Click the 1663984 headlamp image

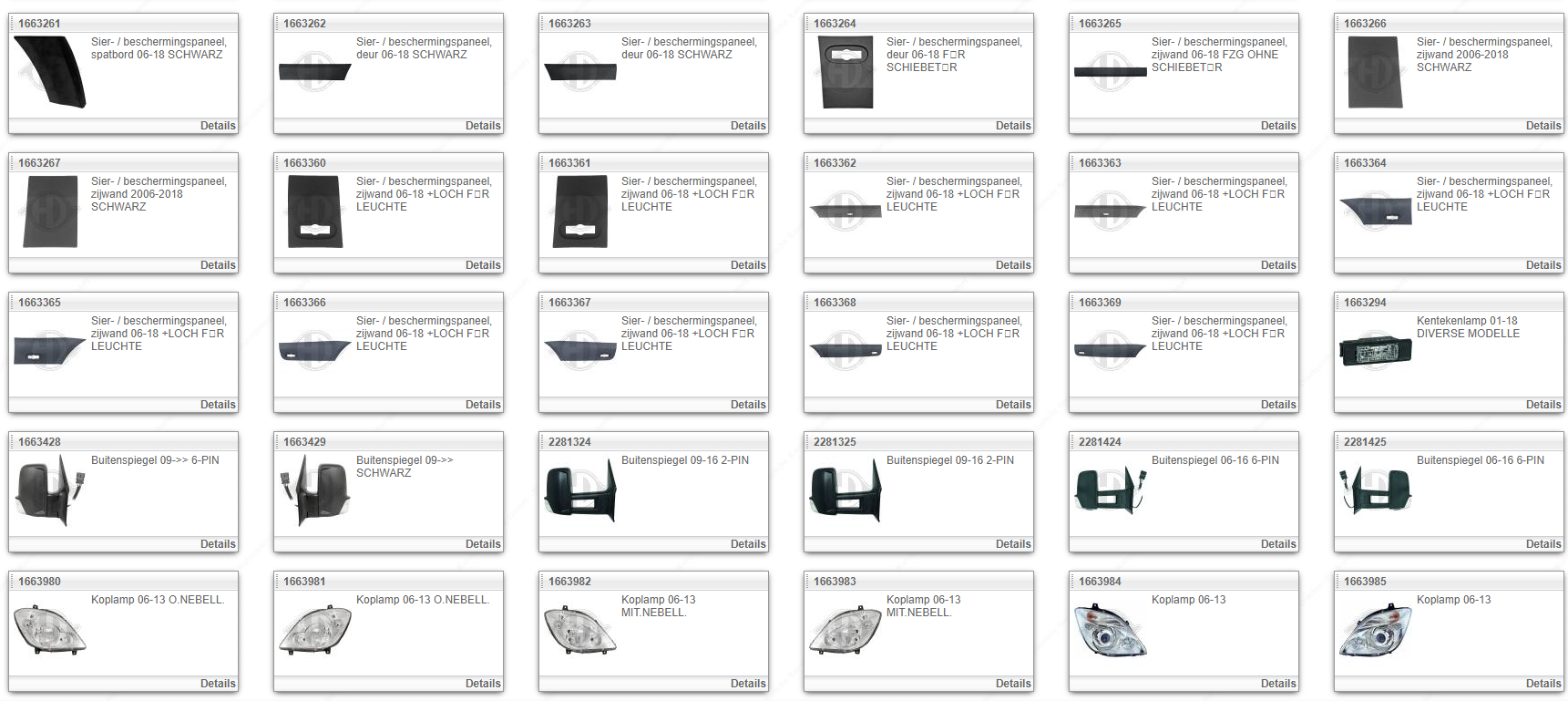point(1111,630)
